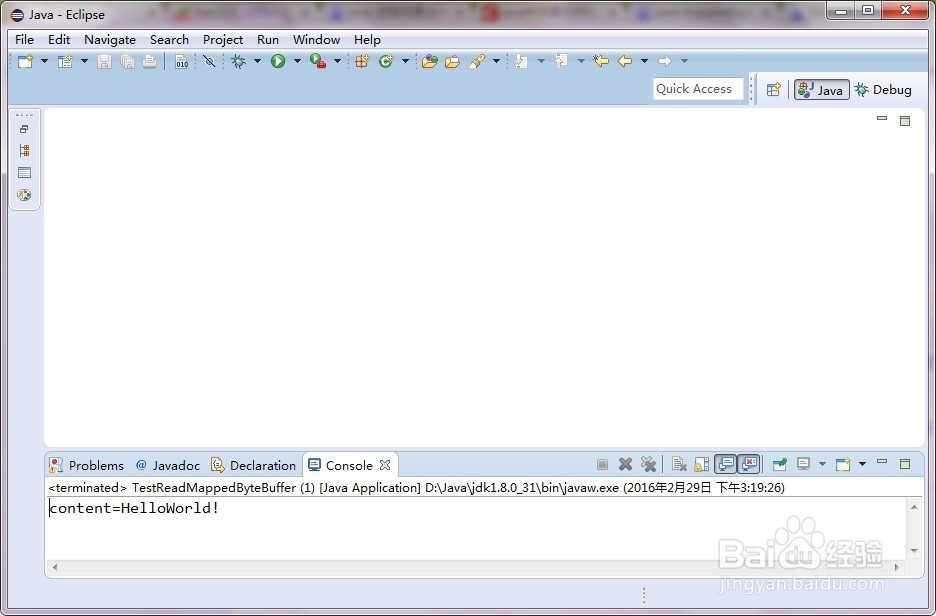The width and height of the screenshot is (936, 616).
Task: Minimize the editor area
Action: pyautogui.click(x=882, y=118)
